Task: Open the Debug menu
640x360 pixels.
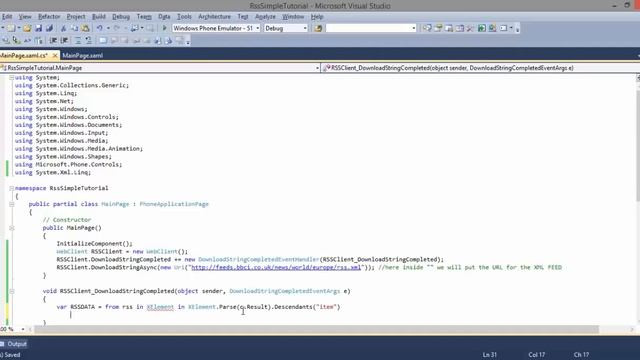Action: [121, 17]
